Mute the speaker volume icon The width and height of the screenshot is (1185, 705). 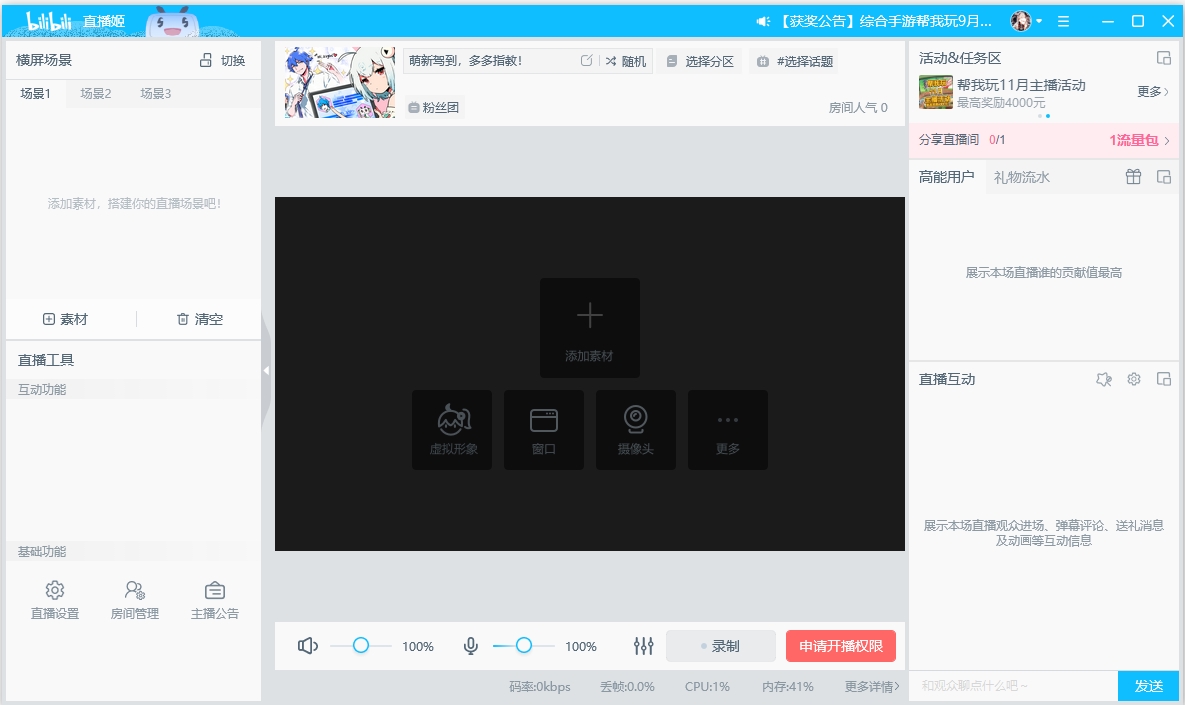click(x=308, y=645)
